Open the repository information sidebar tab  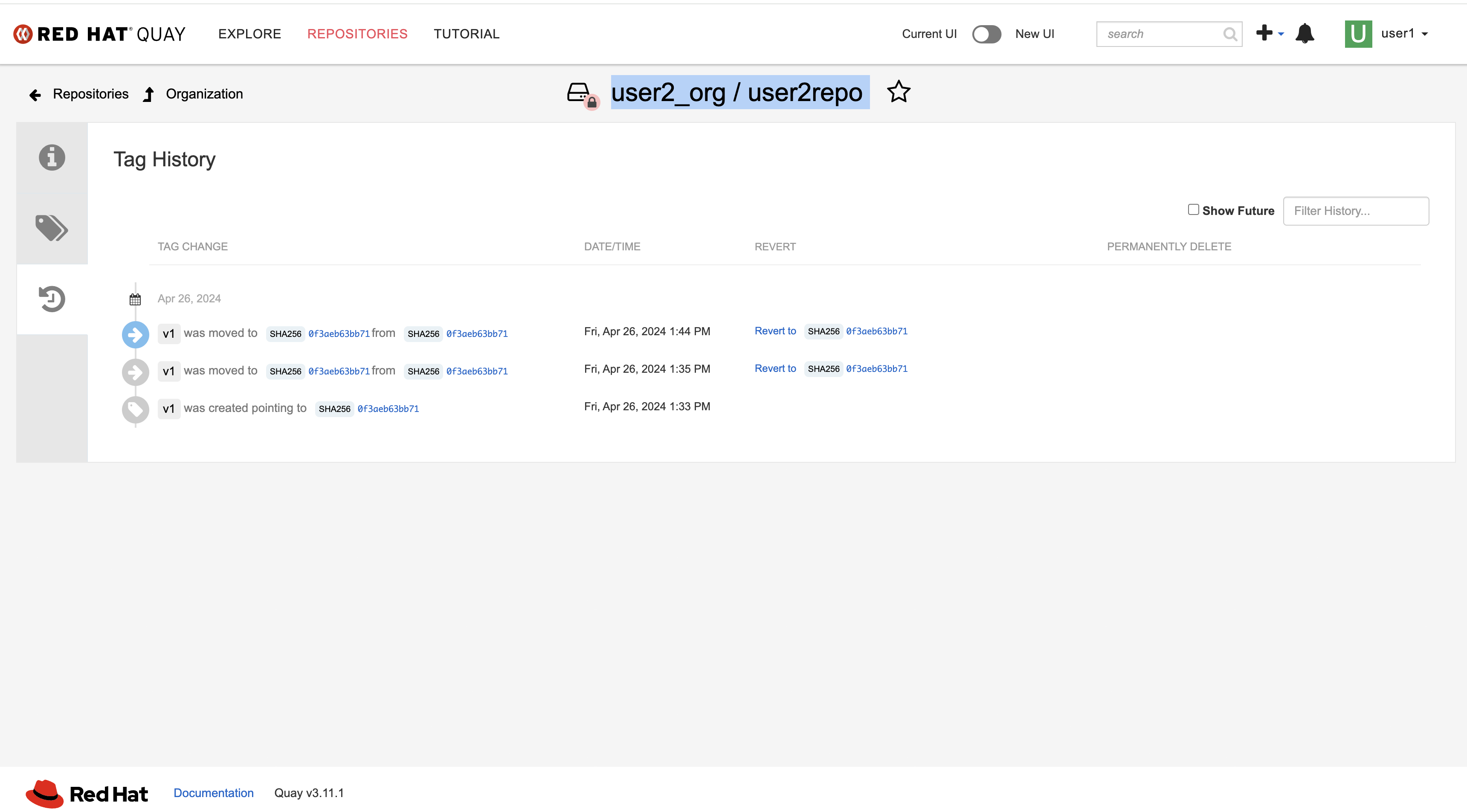[x=52, y=158]
